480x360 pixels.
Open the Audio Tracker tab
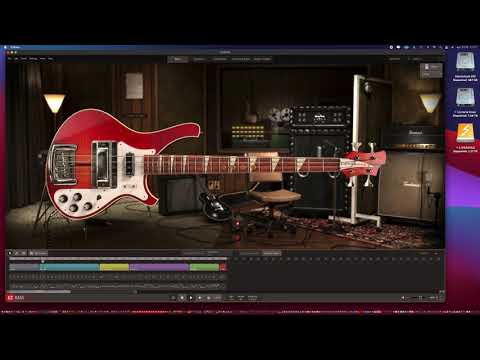(x=262, y=59)
